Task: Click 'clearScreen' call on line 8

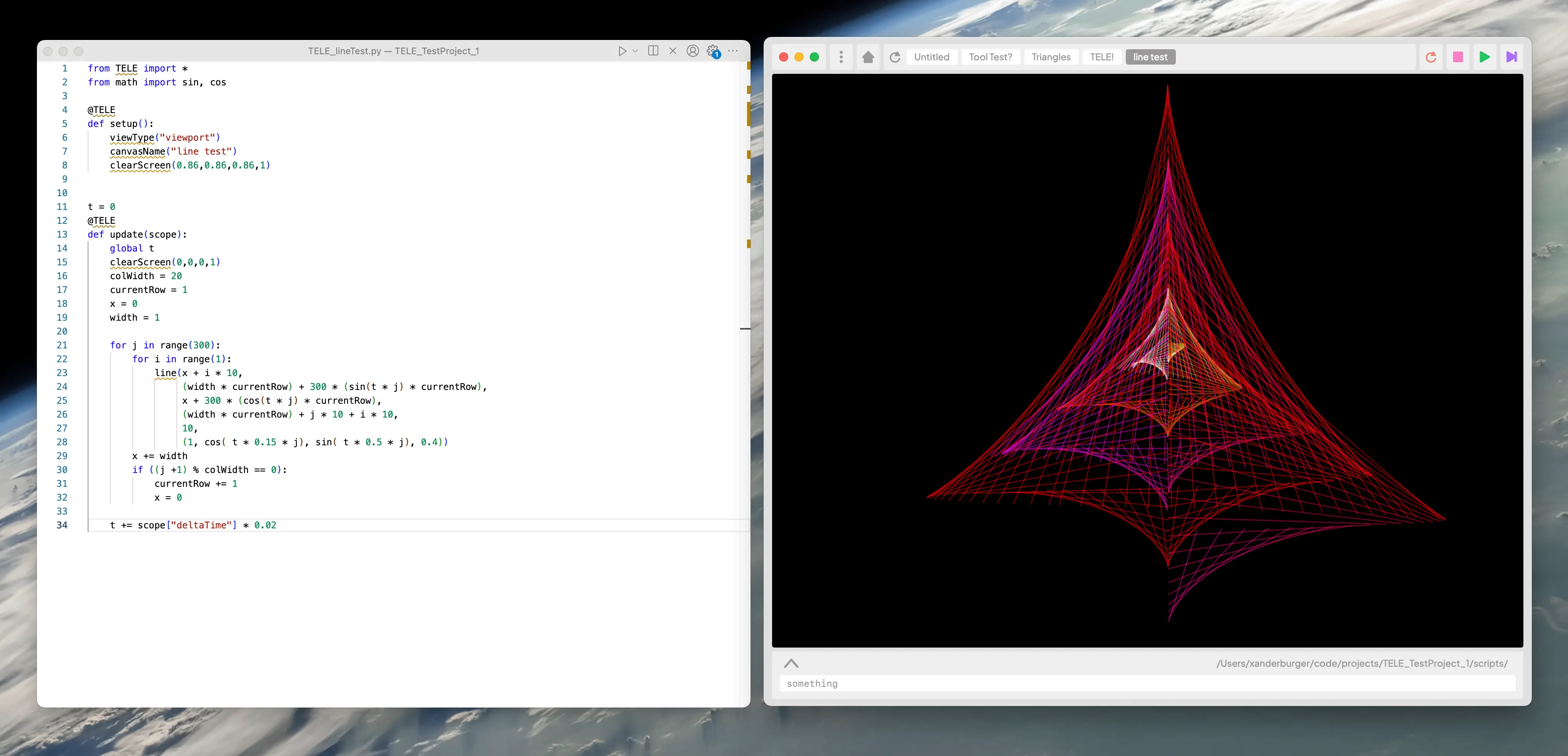Action: [x=141, y=166]
